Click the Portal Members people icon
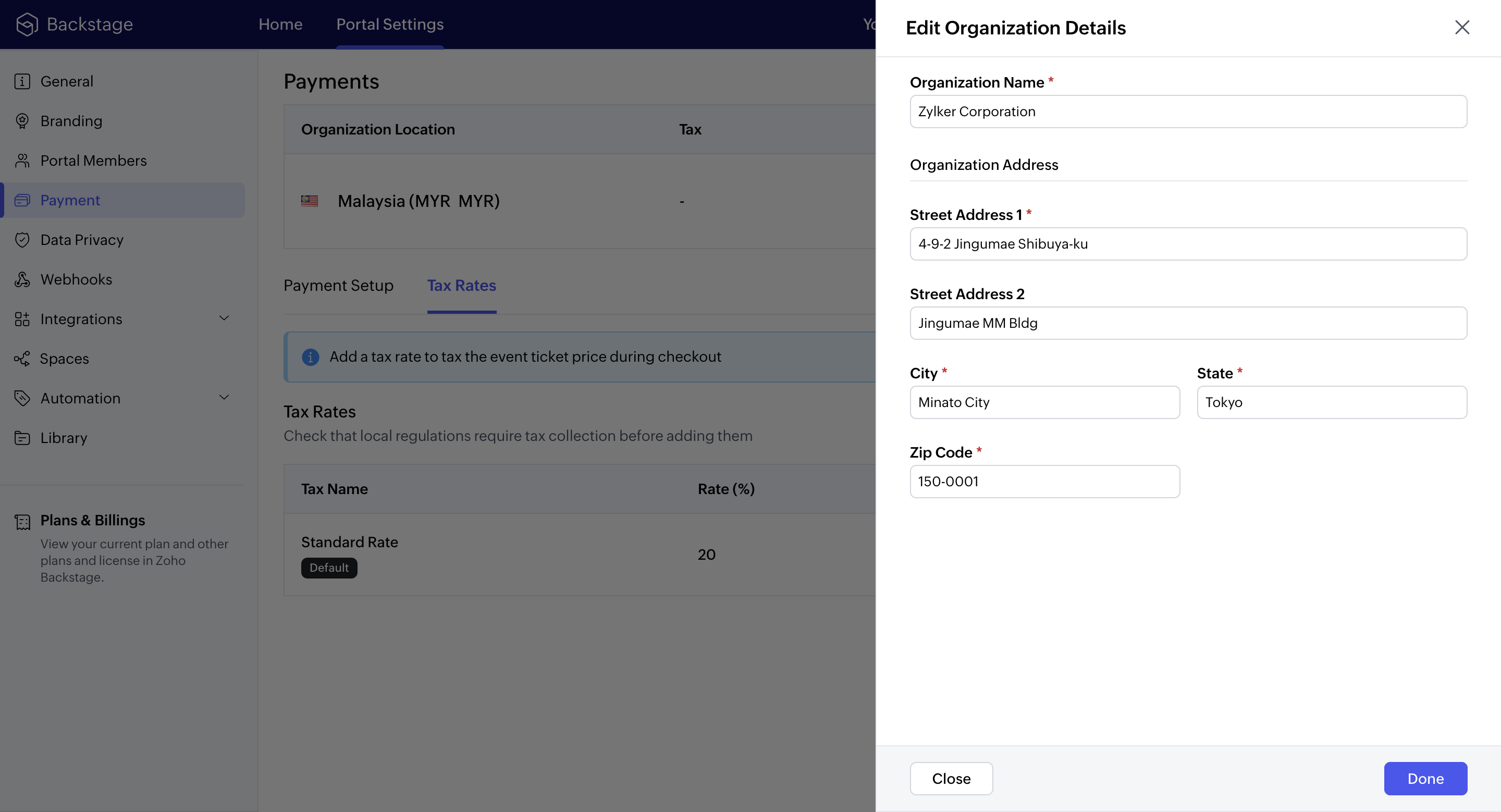This screenshot has width=1501, height=812. coord(22,160)
